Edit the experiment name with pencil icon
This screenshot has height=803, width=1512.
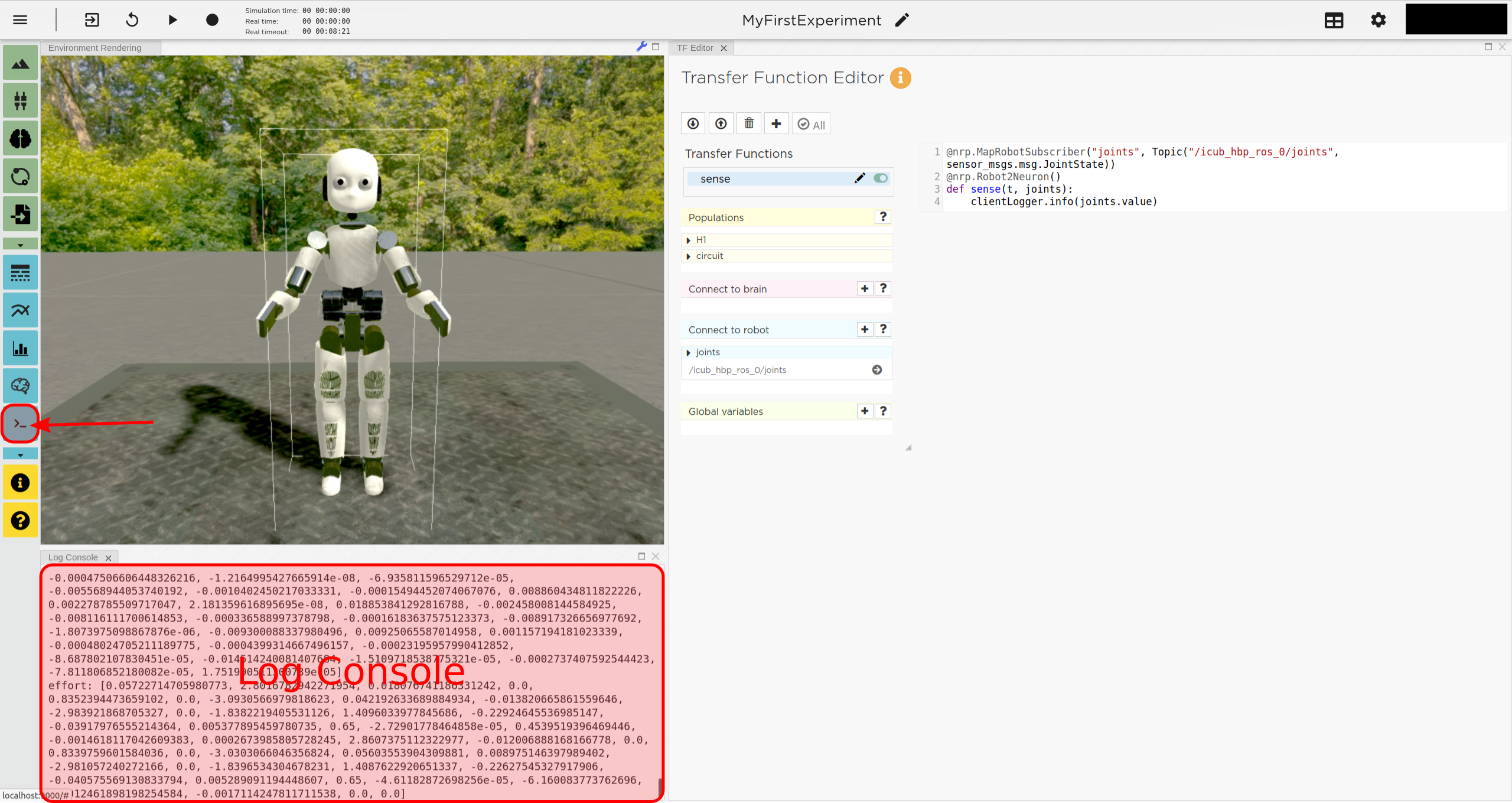pyautogui.click(x=902, y=20)
